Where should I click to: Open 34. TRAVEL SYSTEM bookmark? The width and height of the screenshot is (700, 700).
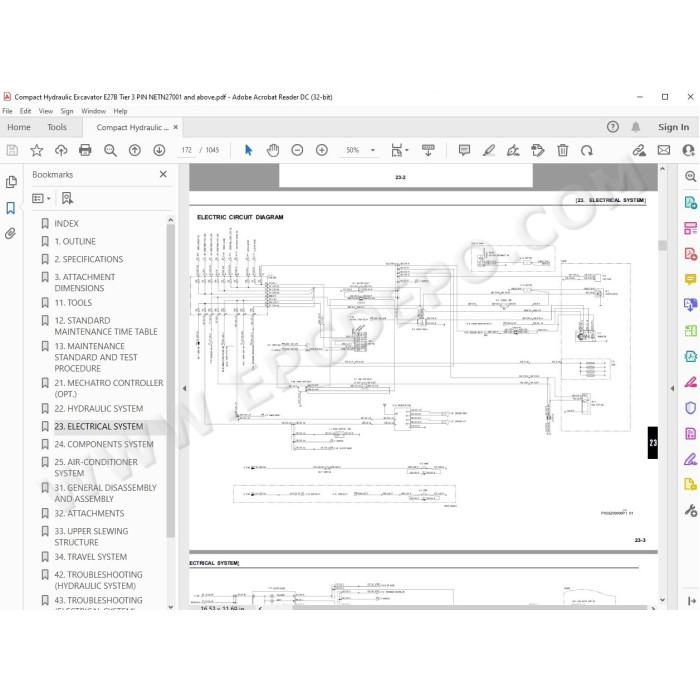click(90, 557)
